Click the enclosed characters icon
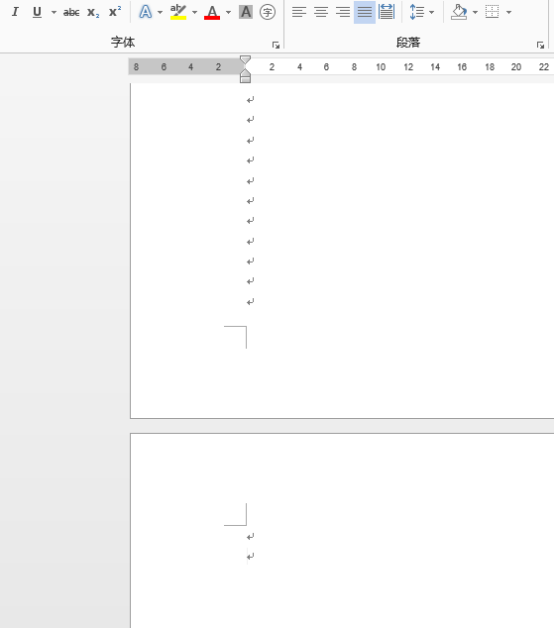The height and width of the screenshot is (628, 554). [x=267, y=12]
